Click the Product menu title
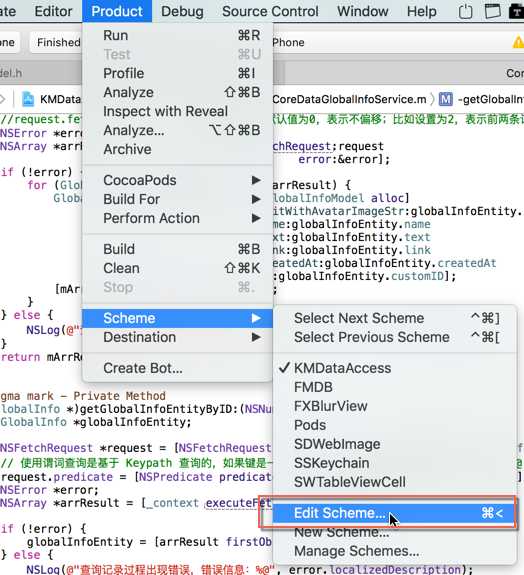Screen dimensions: 524x575 pos(117,11)
